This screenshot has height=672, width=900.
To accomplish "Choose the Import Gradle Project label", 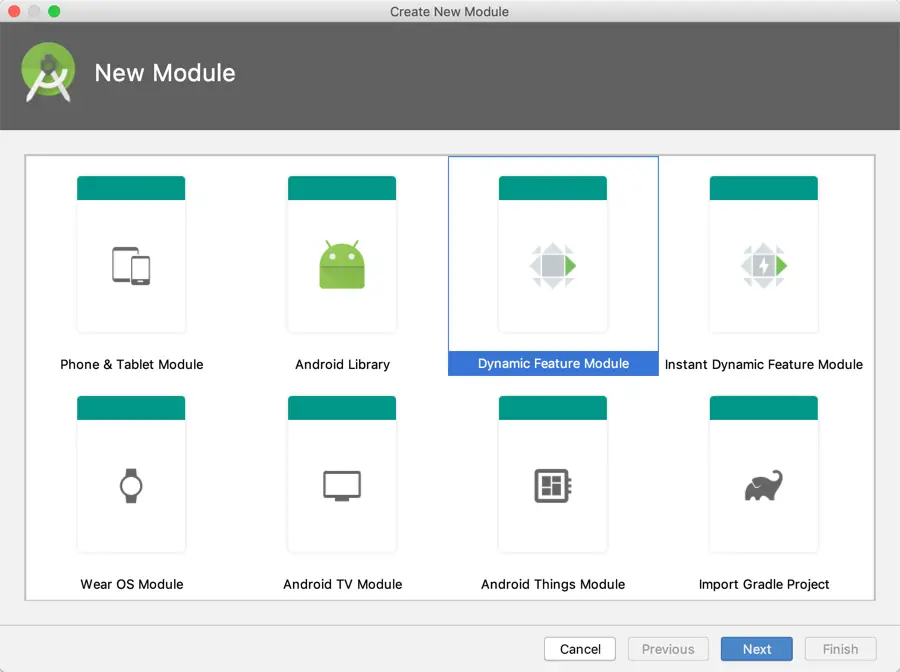I will coord(764,584).
